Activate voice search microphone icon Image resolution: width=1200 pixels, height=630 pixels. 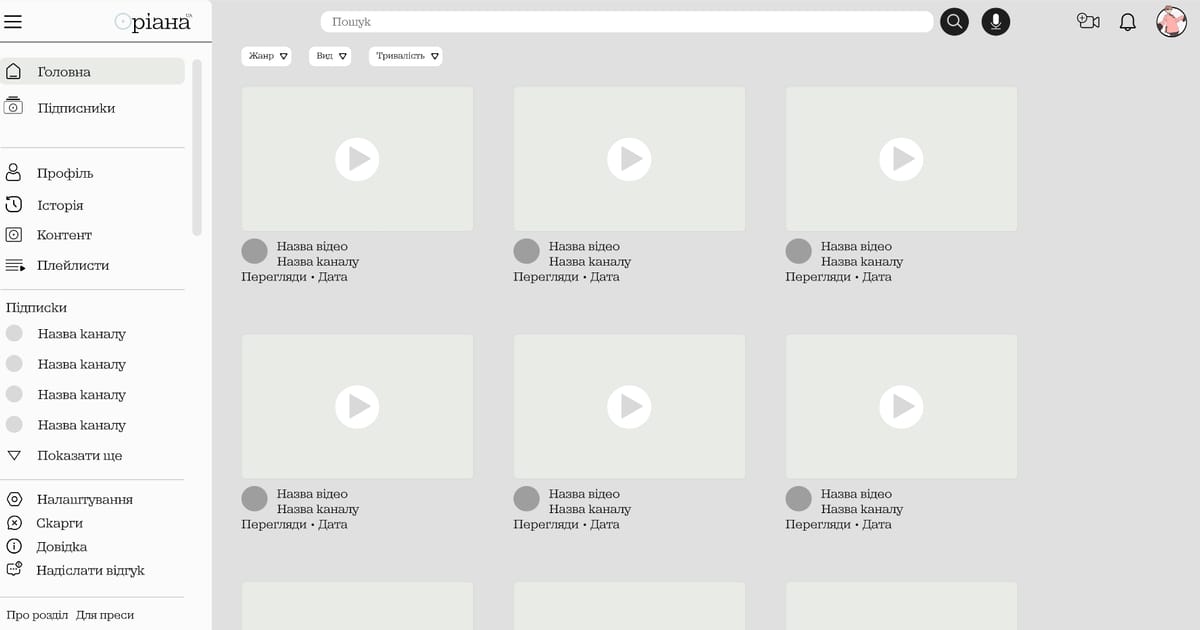(995, 22)
